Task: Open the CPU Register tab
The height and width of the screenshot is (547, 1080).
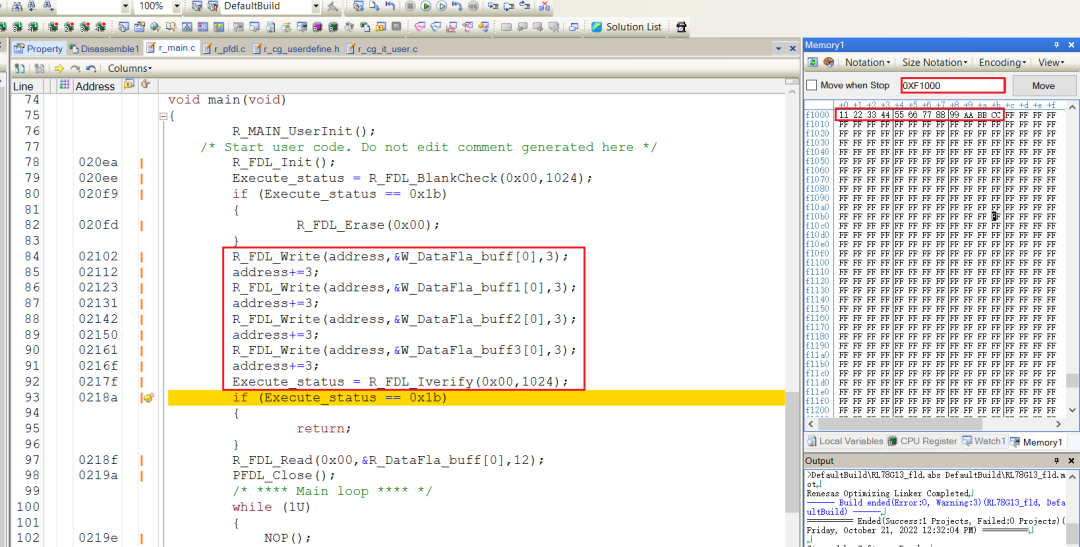Action: [x=922, y=441]
